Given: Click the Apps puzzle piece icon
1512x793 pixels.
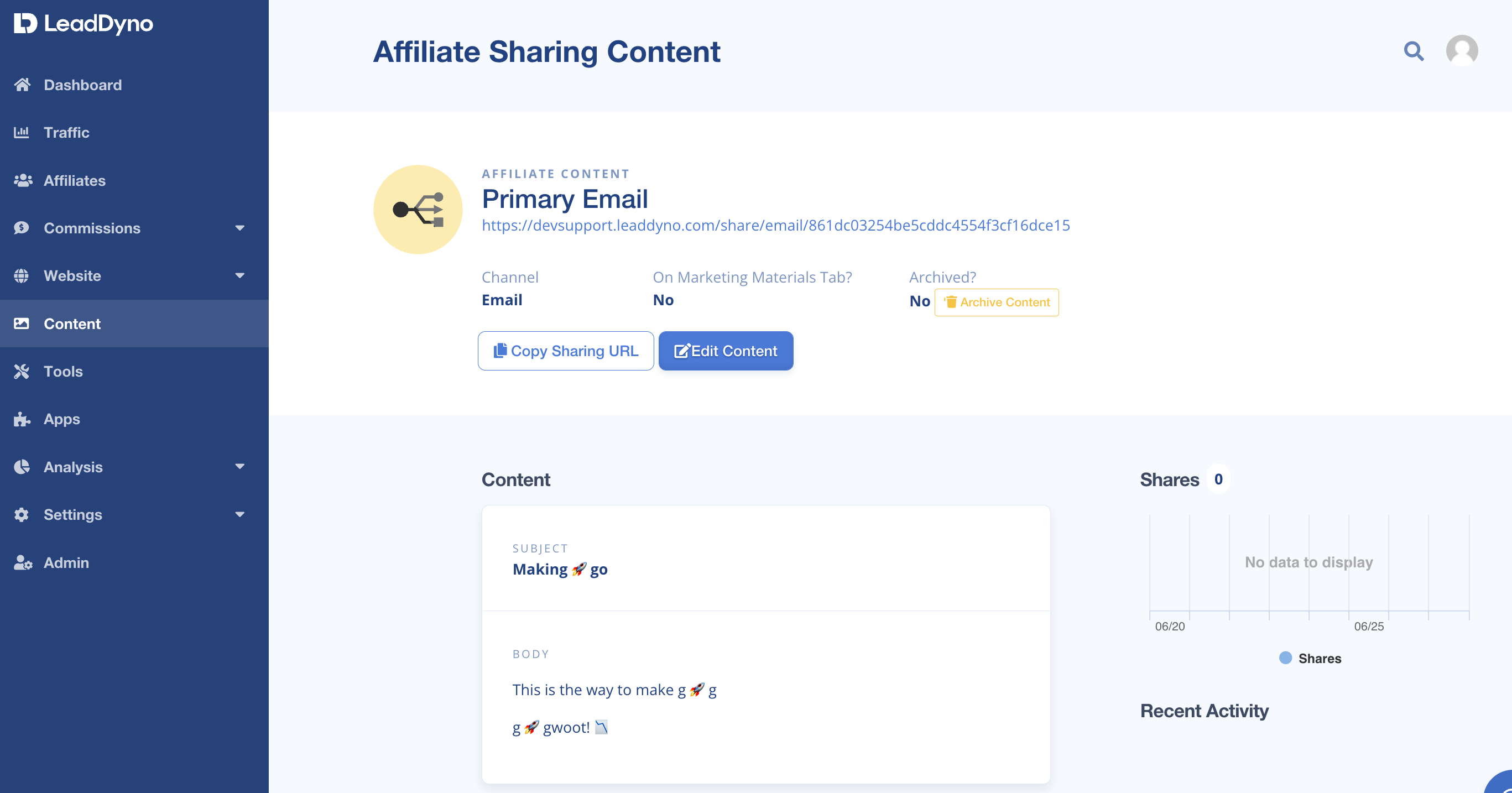Looking at the screenshot, I should [x=22, y=419].
